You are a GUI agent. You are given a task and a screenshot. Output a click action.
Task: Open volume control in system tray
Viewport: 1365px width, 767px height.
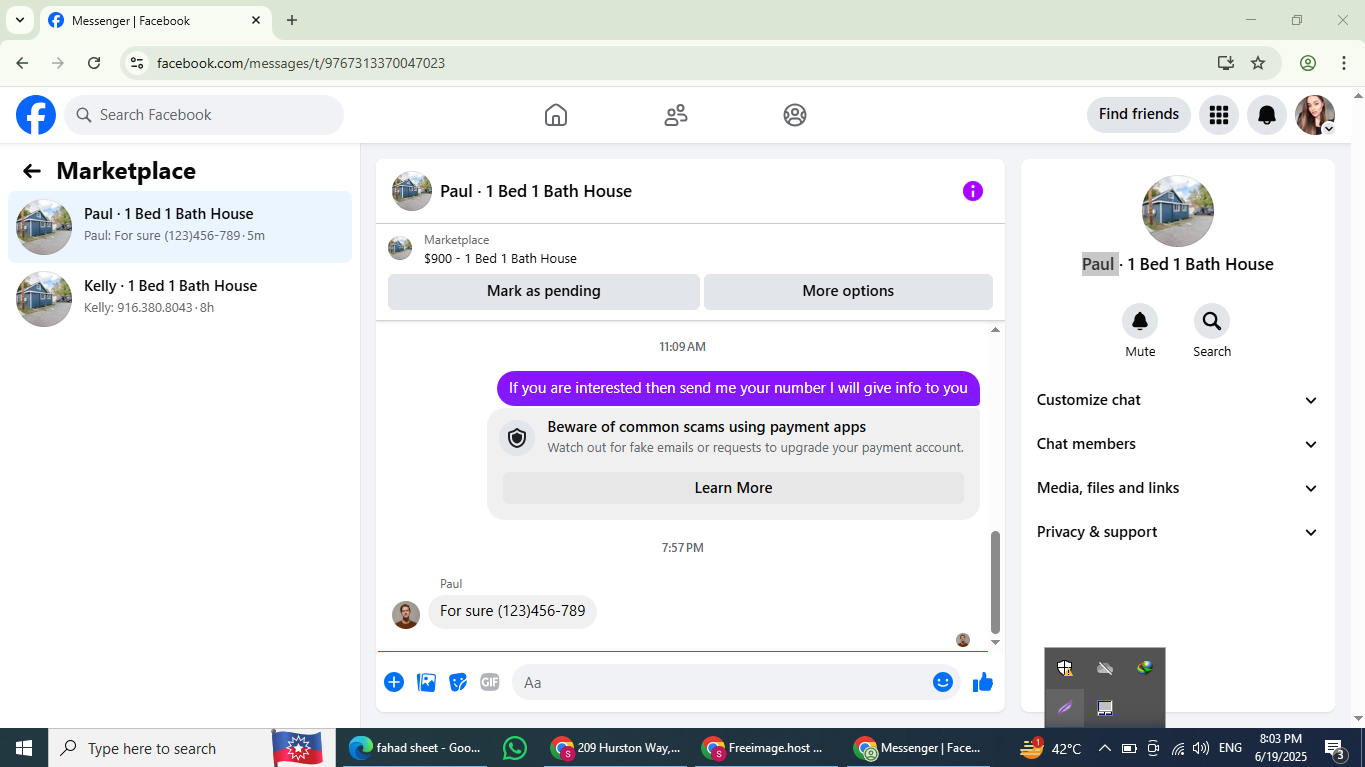pos(1201,748)
